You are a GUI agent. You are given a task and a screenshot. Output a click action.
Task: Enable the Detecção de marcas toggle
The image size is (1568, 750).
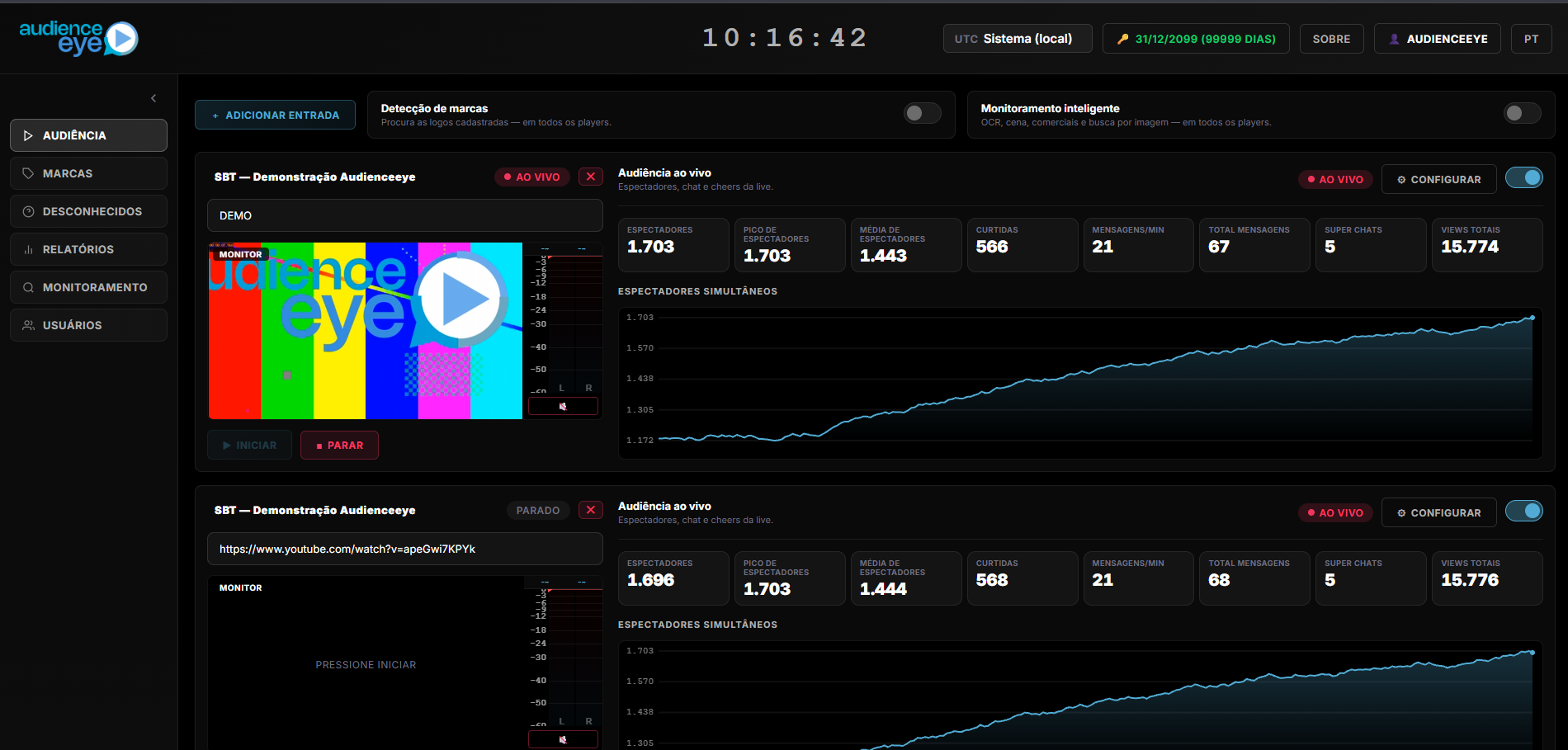(922, 113)
